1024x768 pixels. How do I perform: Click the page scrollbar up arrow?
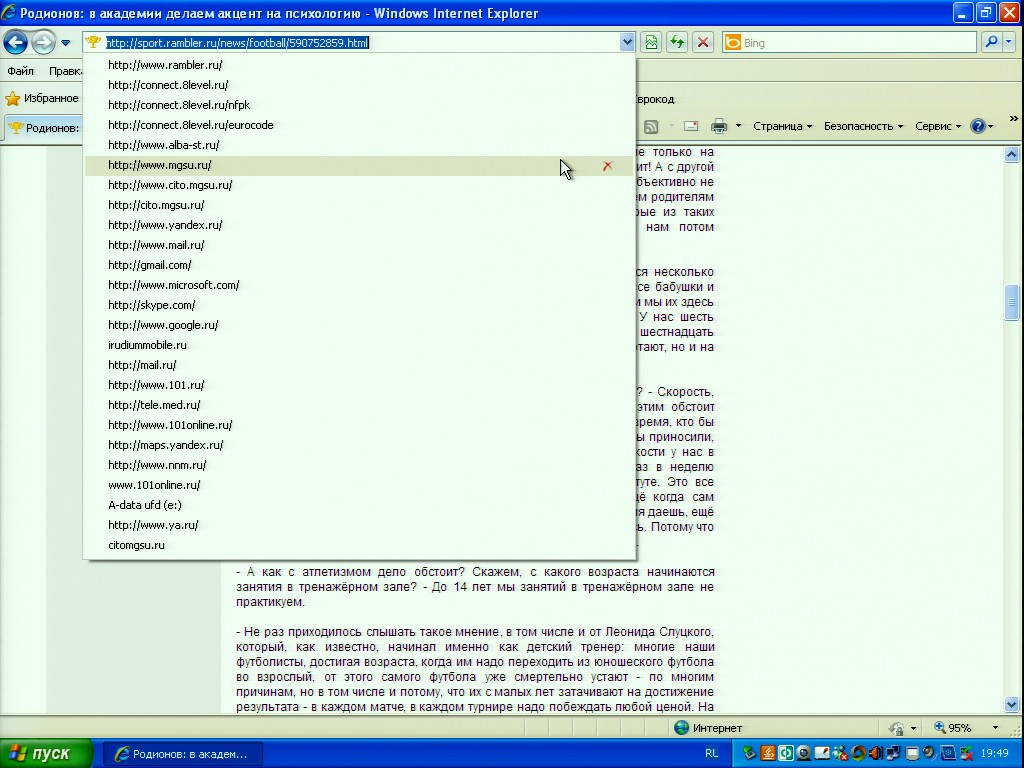(x=1012, y=155)
